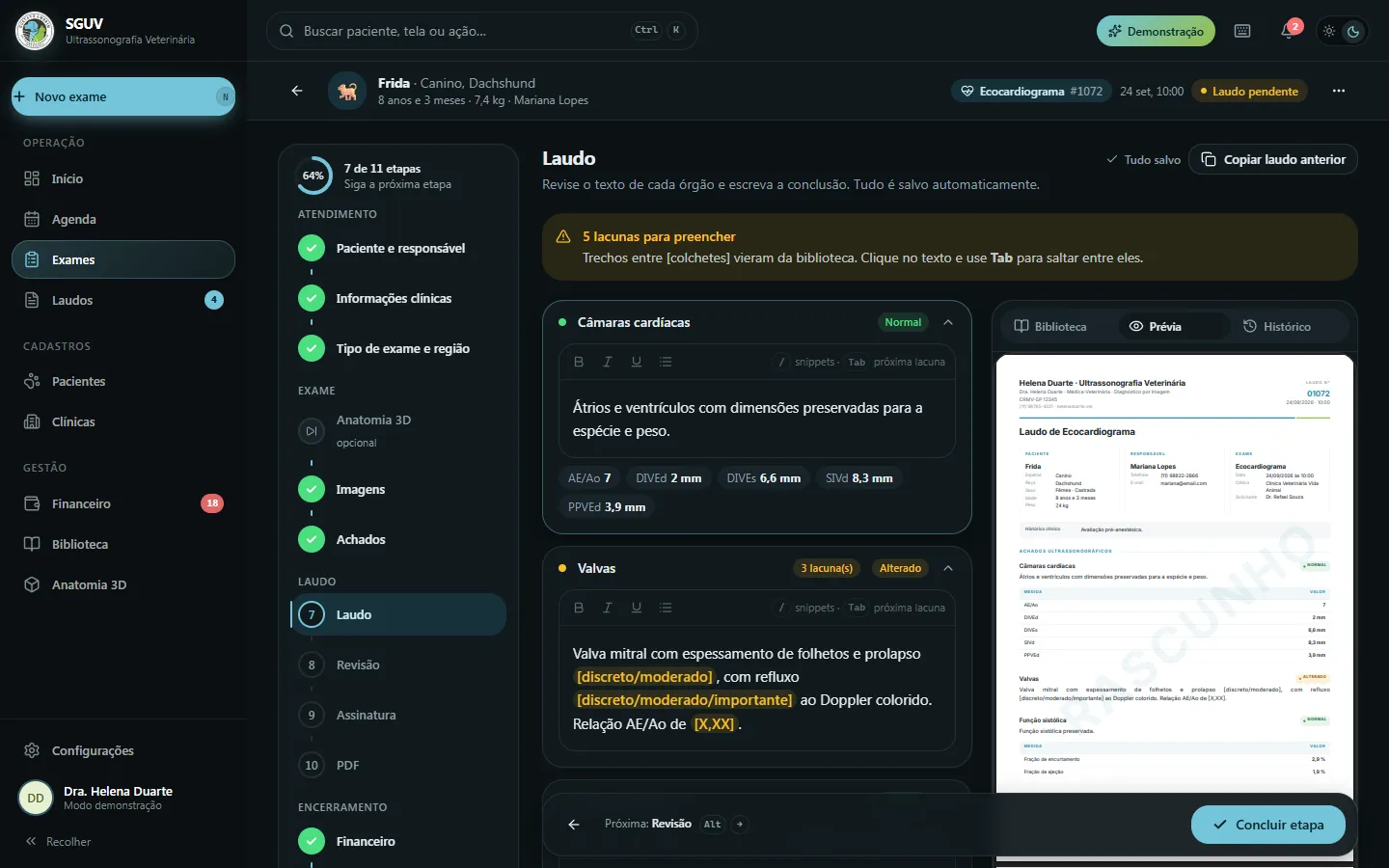Open step Tipo de exame e região
This screenshot has height=868, width=1389.
[x=397, y=348]
